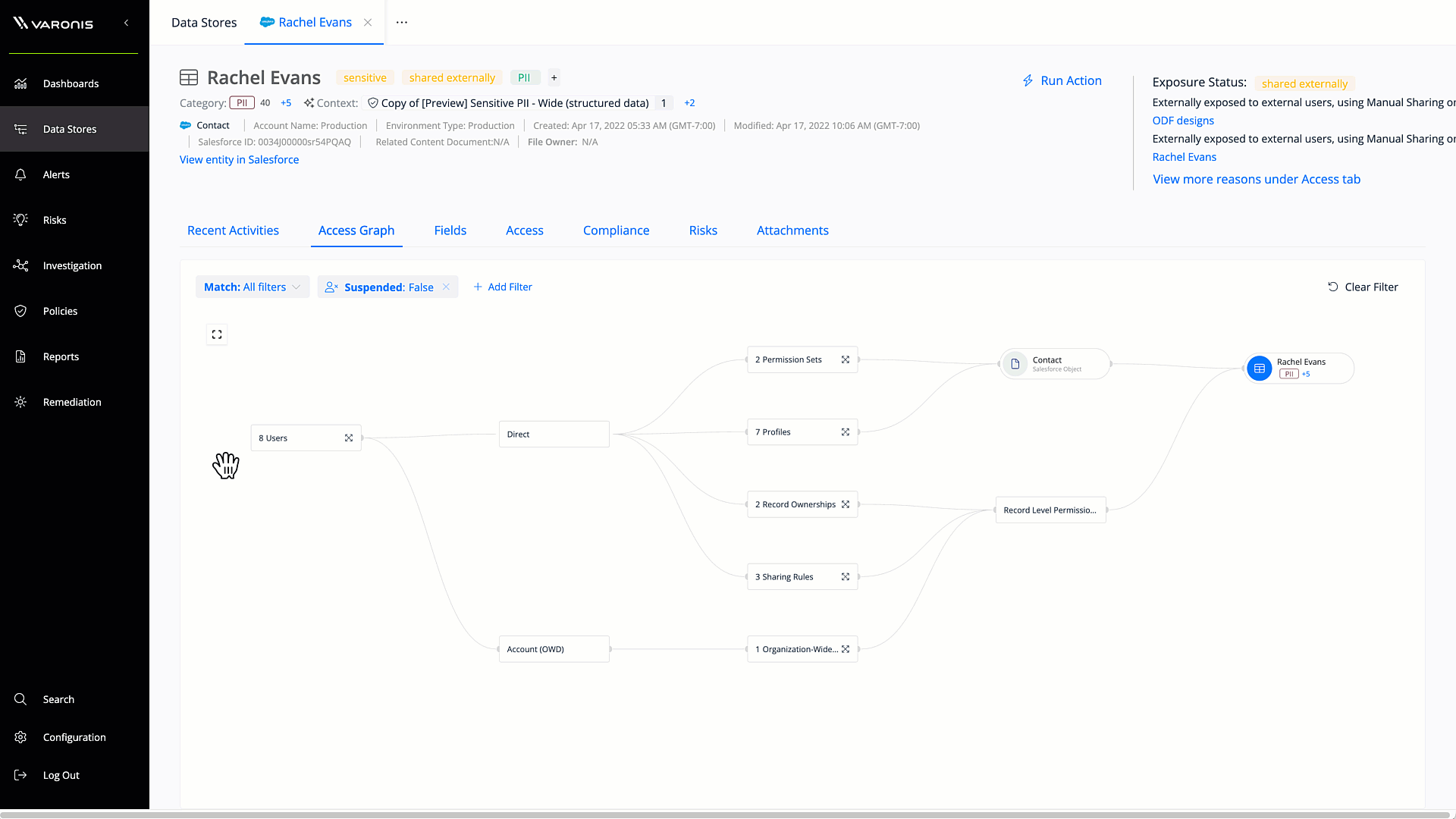Select the Direct node in the graph
The width and height of the screenshot is (1456, 819).
(554, 435)
